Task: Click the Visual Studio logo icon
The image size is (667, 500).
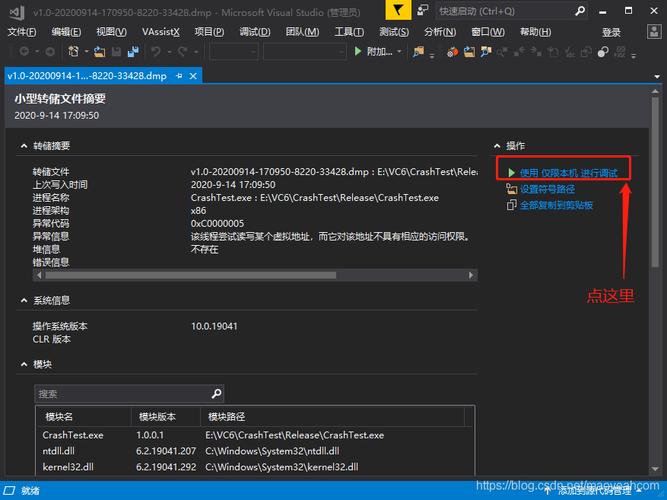Action: 17,12
